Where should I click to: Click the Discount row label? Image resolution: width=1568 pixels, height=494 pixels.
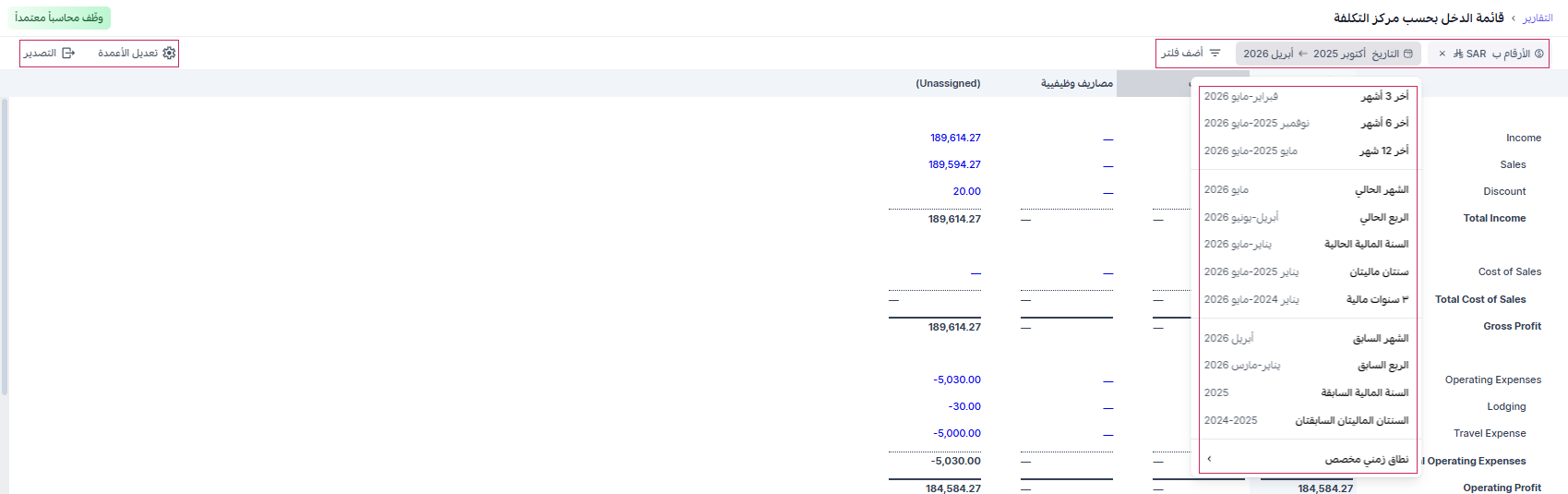click(1504, 191)
